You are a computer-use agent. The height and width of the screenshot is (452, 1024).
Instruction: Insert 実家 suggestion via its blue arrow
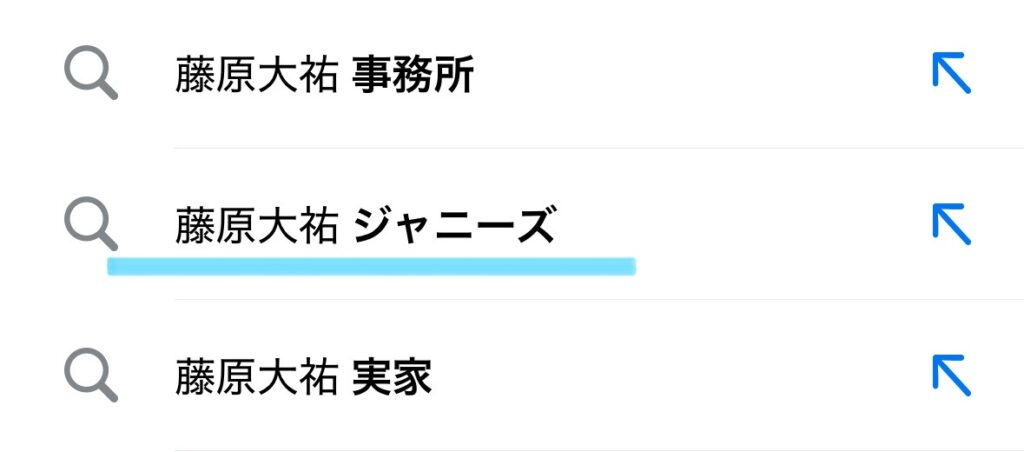click(952, 376)
